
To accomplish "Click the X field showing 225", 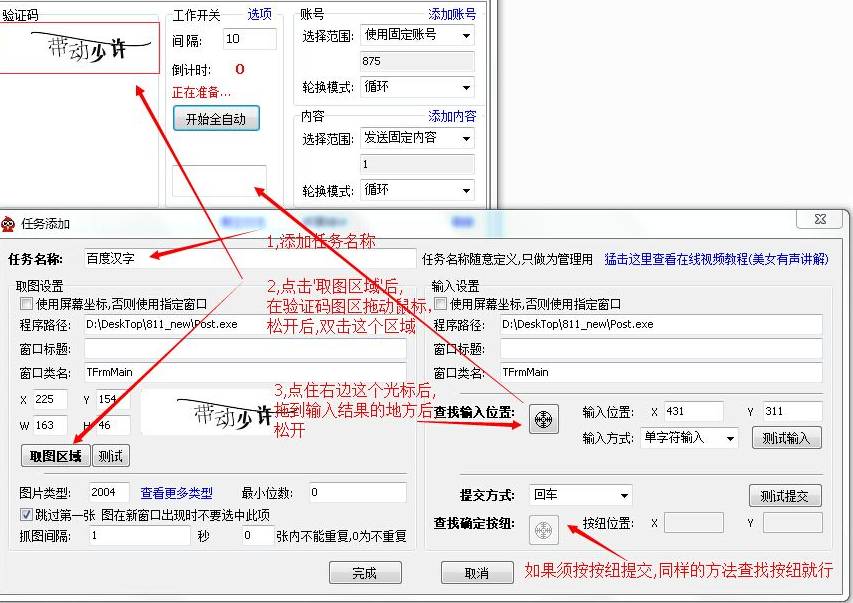I will [50, 399].
